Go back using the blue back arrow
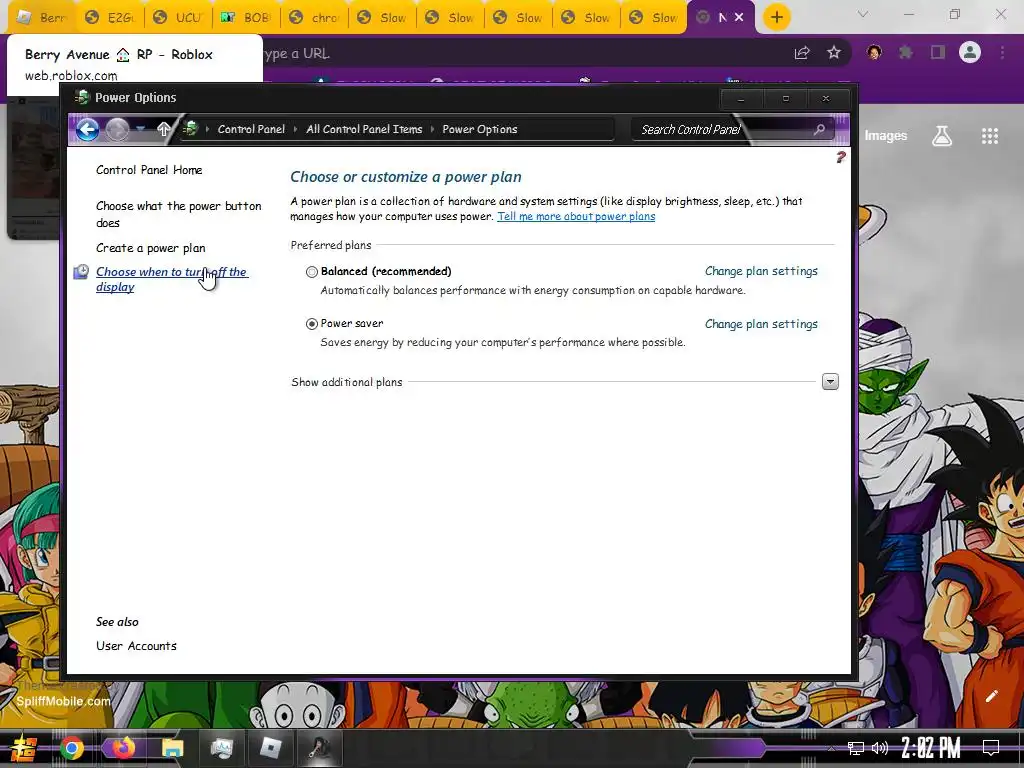 click(87, 129)
